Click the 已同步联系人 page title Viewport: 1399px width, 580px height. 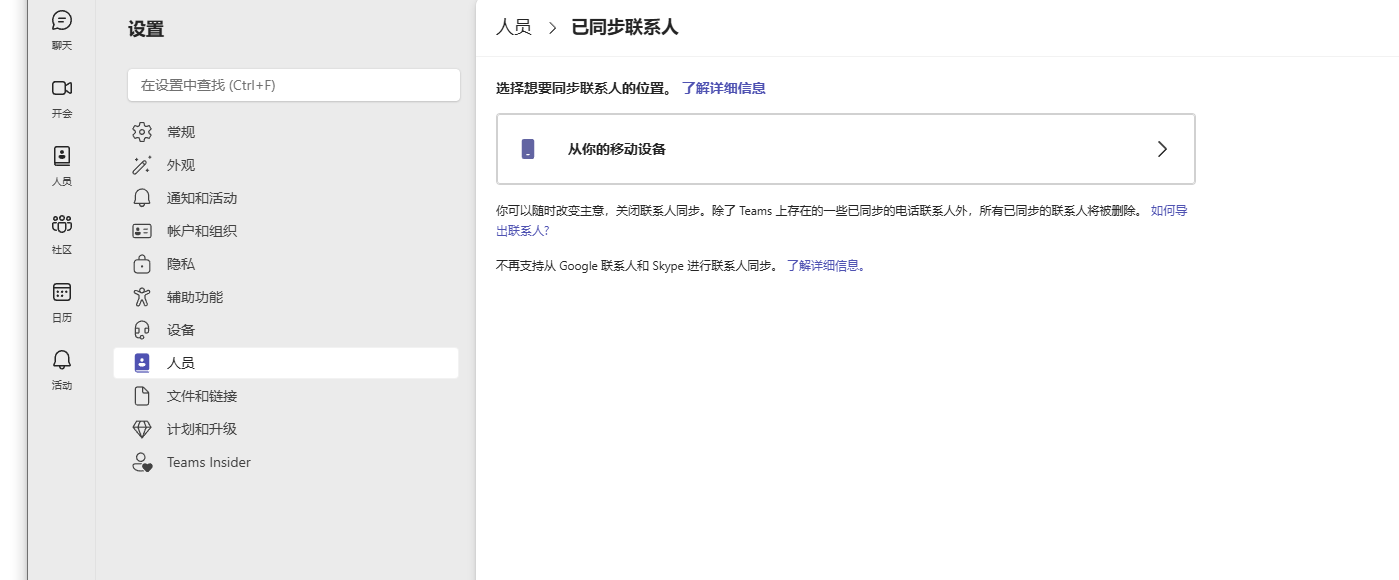625,27
